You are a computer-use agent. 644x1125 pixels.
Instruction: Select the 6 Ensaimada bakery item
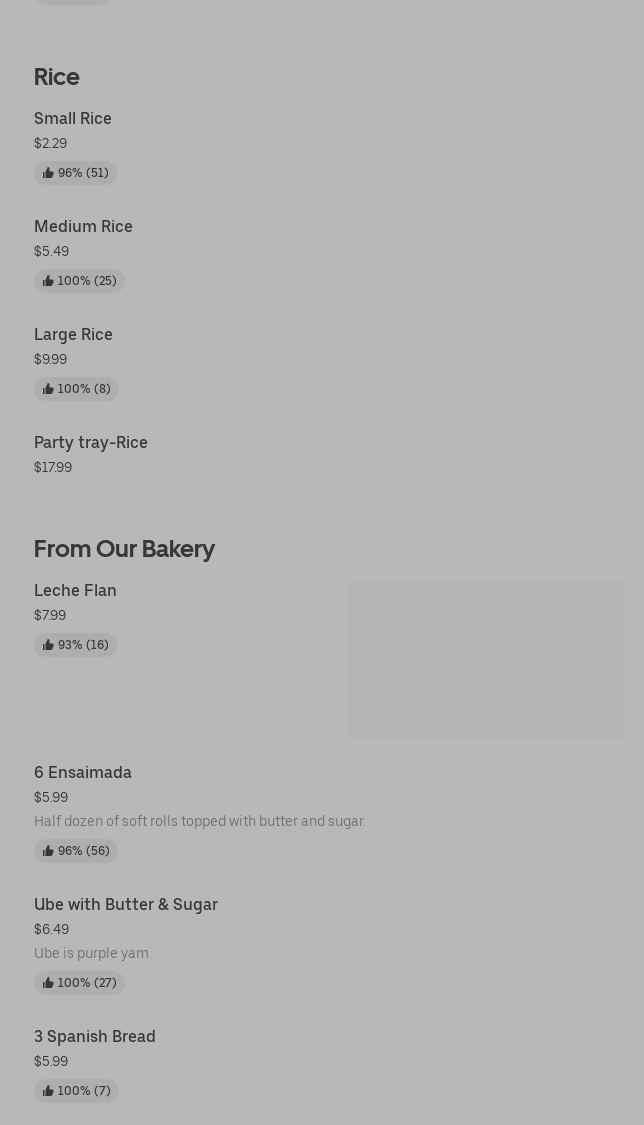coord(83,772)
